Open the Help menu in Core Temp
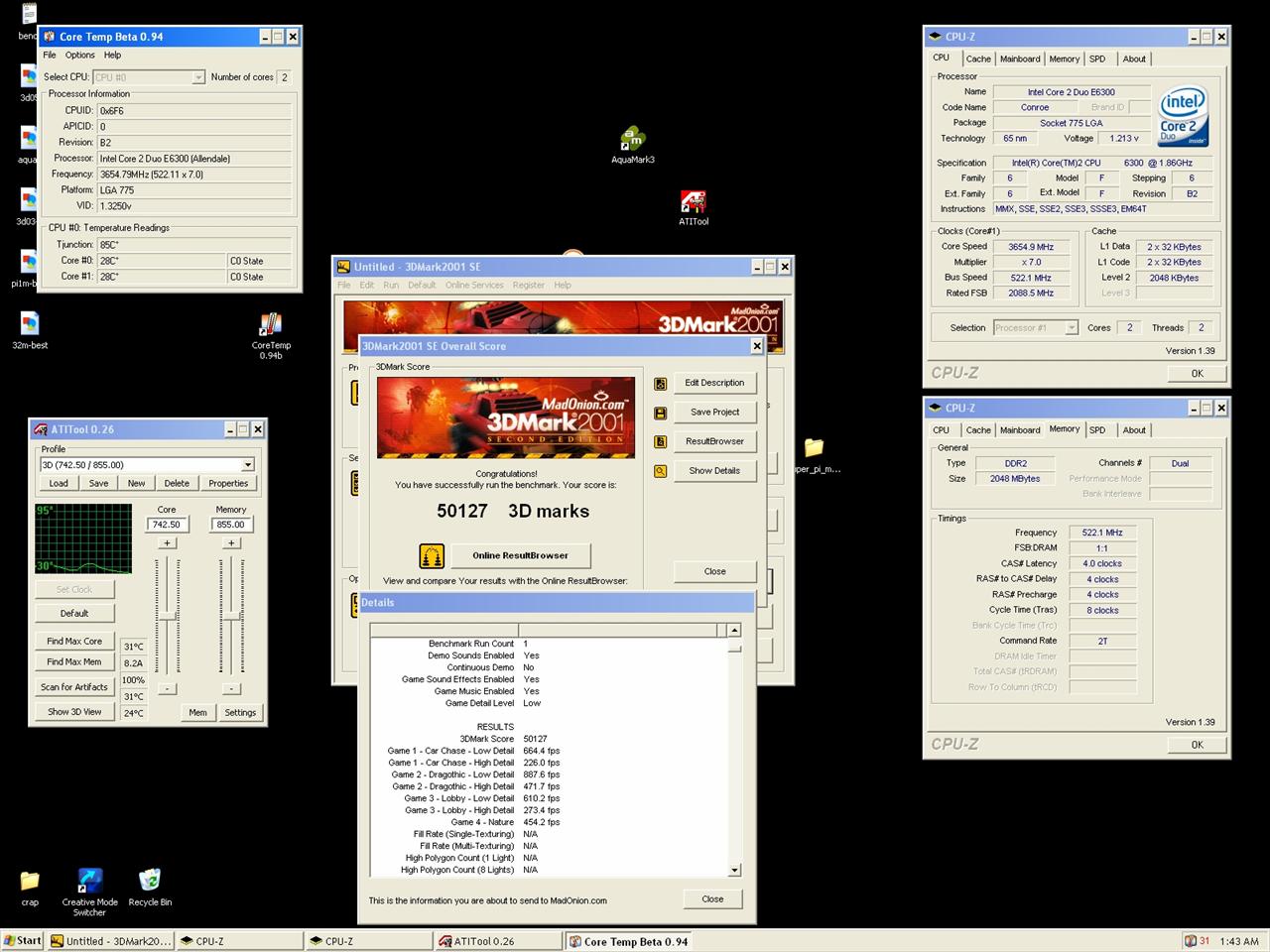1270x952 pixels. 112,56
